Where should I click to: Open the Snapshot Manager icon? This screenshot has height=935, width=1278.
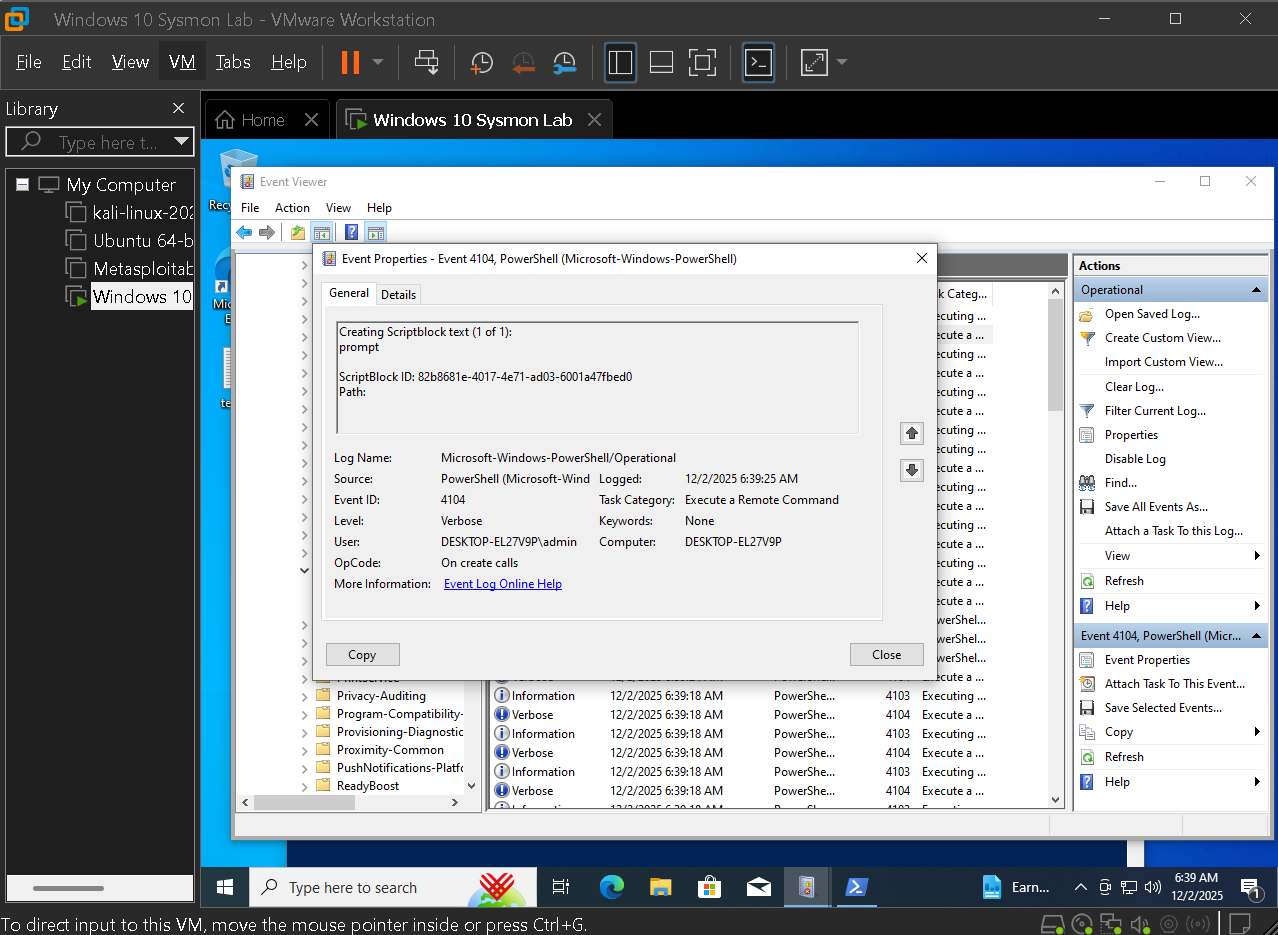(563, 62)
